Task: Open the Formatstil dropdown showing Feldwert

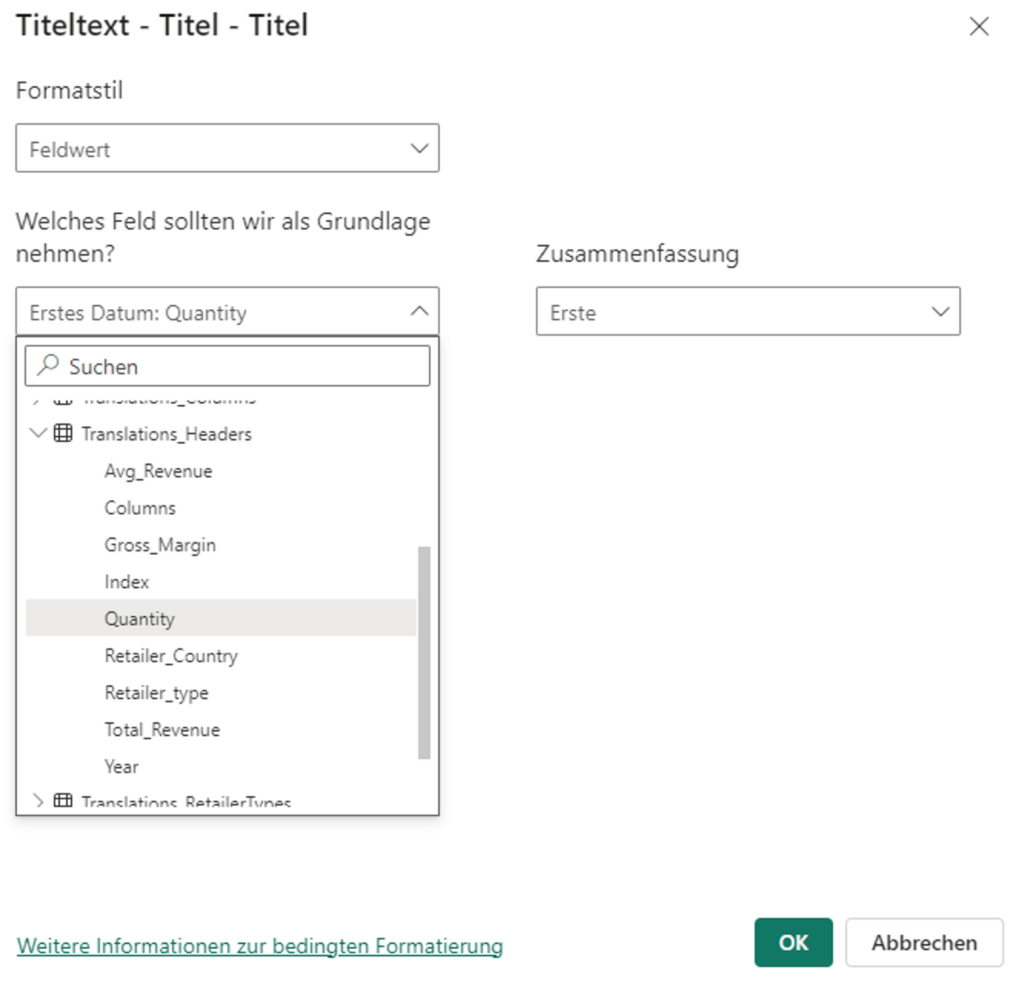Action: coord(227,148)
